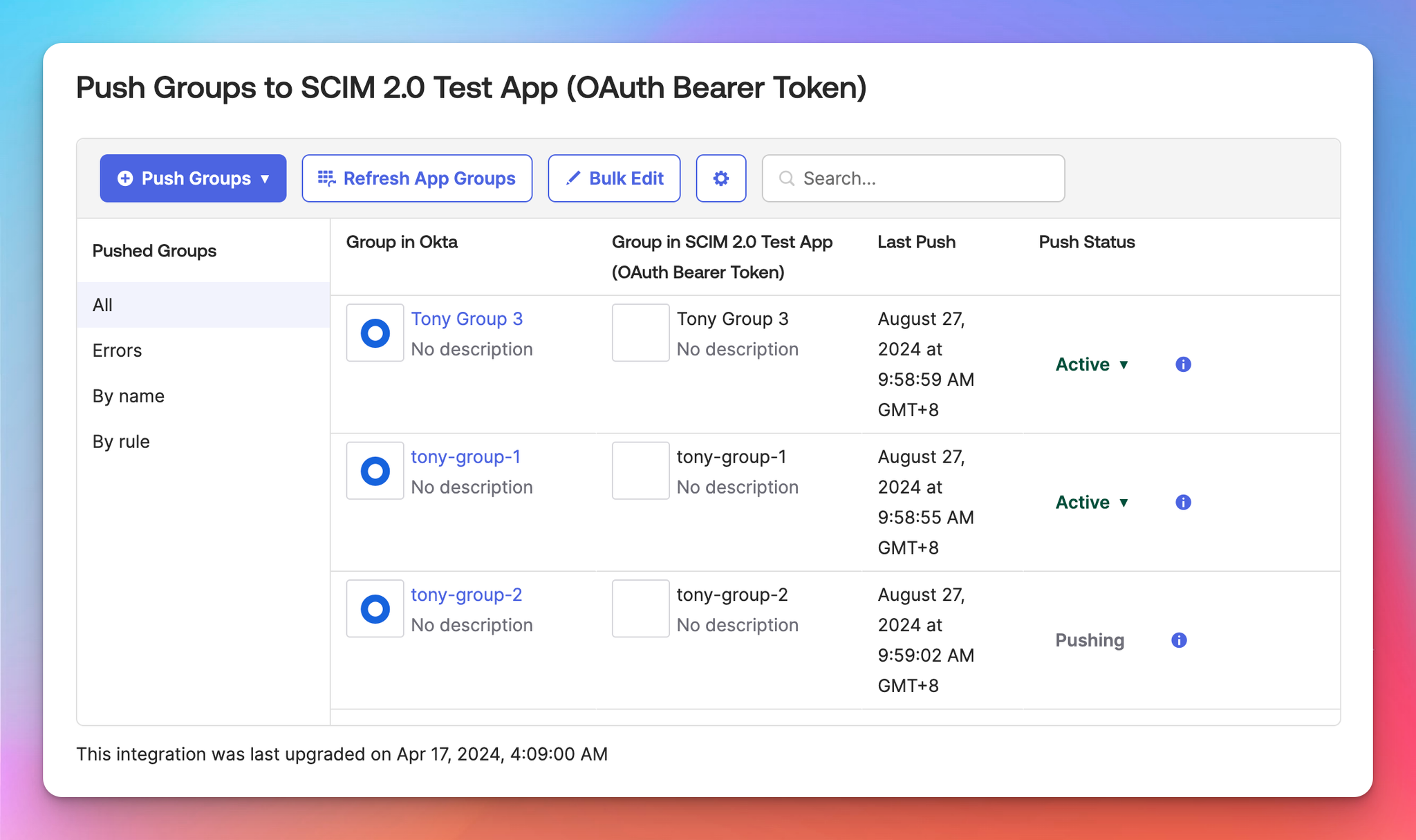
Task: Click the app-side tony-group-2 name
Action: [732, 595]
